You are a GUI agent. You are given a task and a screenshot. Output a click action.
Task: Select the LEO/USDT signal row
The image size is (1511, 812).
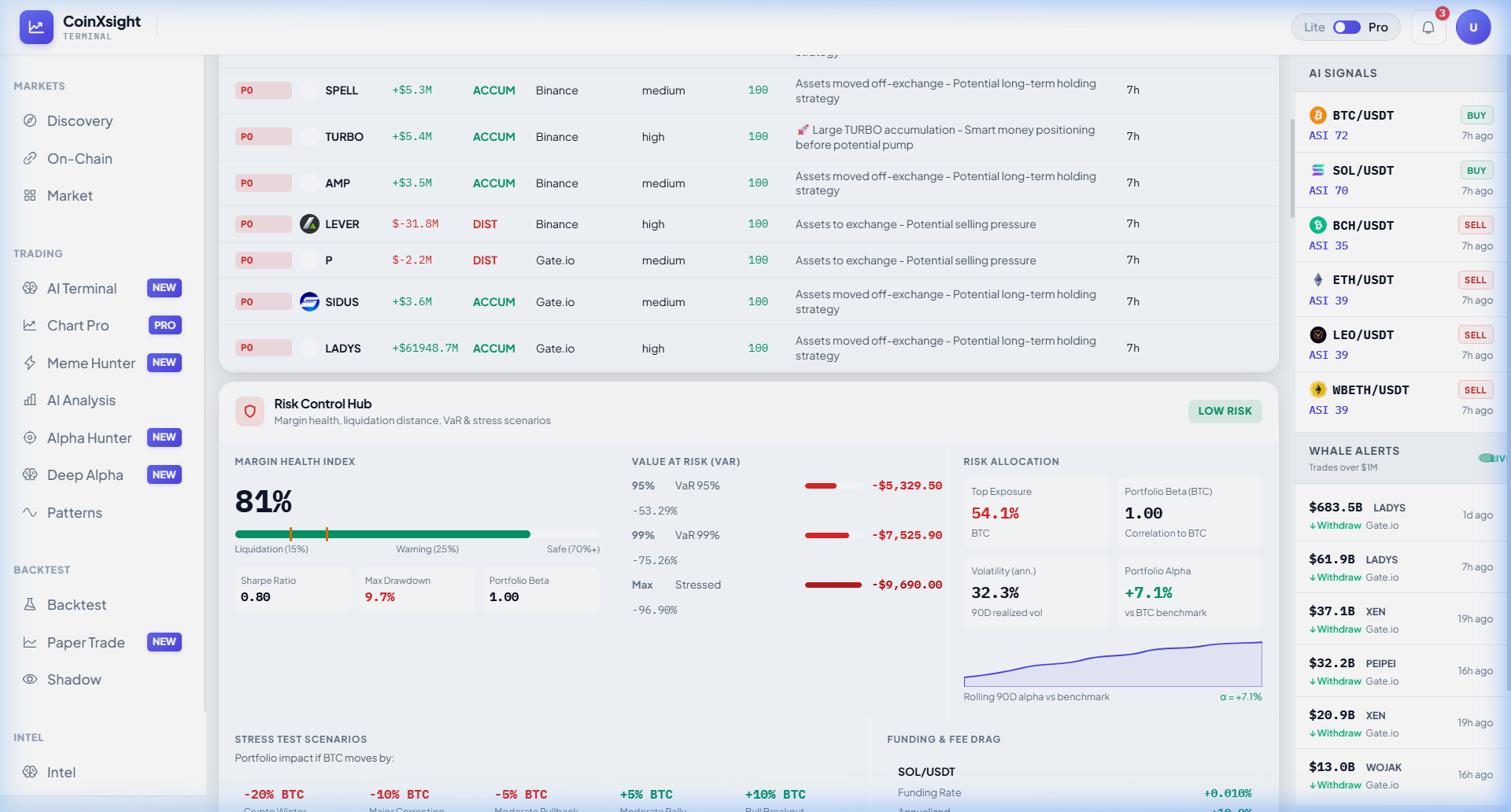point(1401,345)
